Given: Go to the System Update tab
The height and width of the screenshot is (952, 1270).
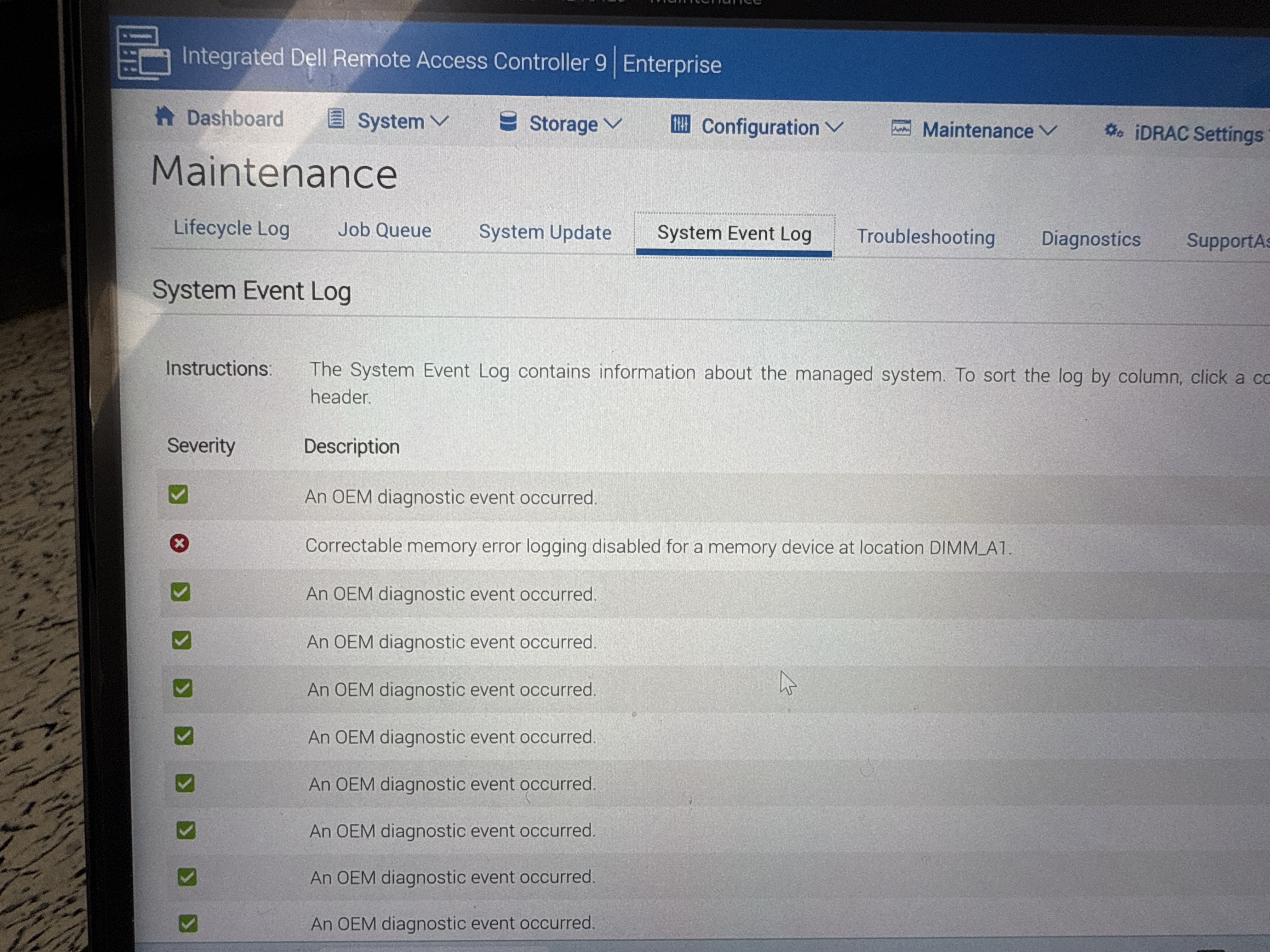Looking at the screenshot, I should [545, 232].
